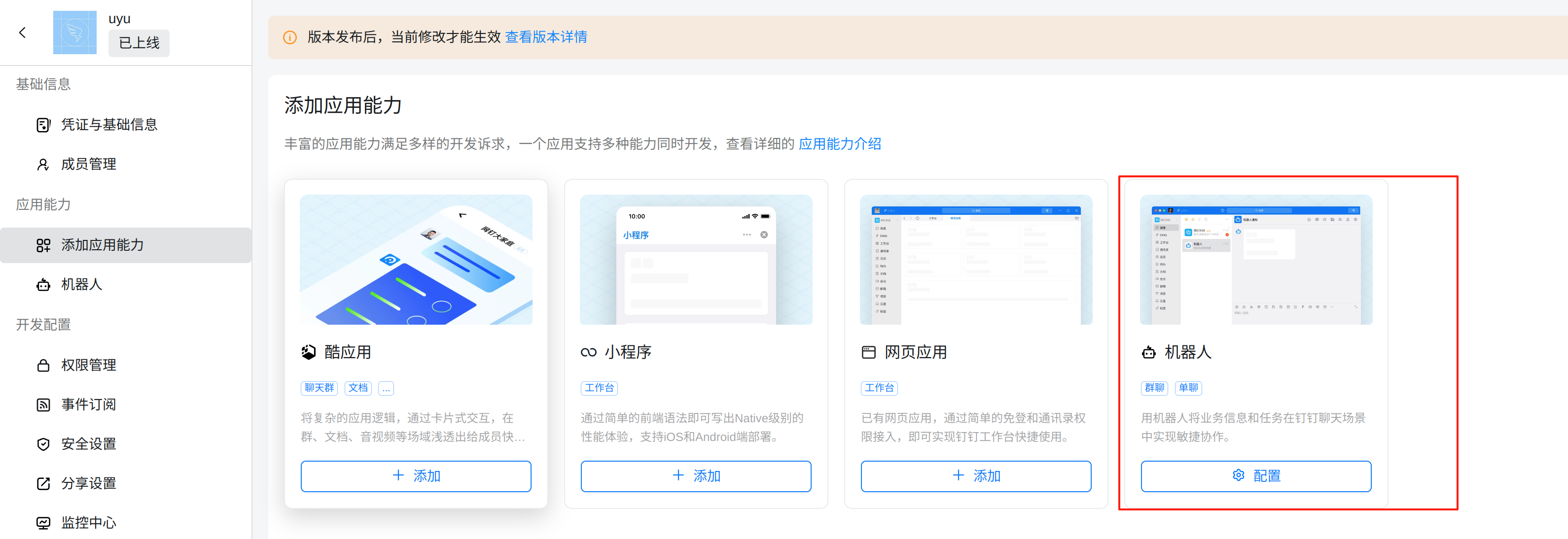Click the info icon in the banner
This screenshot has height=539, width=1568.
pos(290,38)
